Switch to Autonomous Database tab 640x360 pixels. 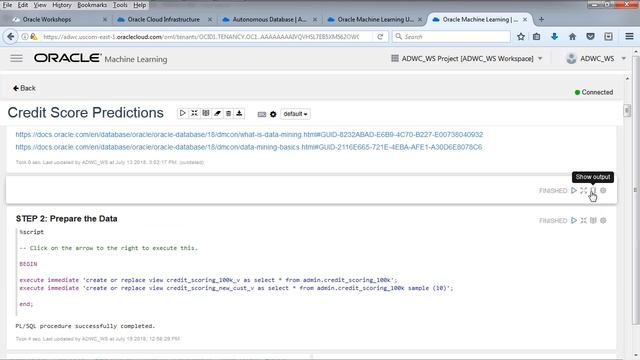(269, 20)
